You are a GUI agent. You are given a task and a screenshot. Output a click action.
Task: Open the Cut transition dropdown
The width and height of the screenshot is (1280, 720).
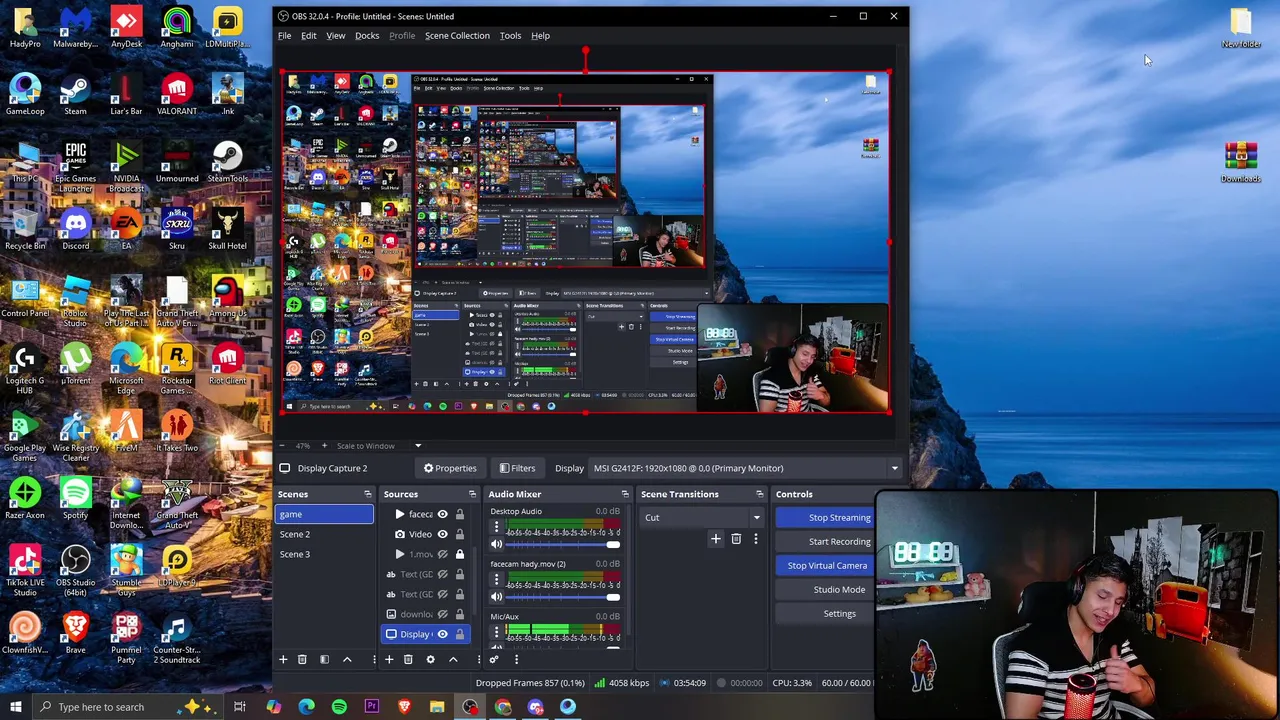tap(703, 517)
